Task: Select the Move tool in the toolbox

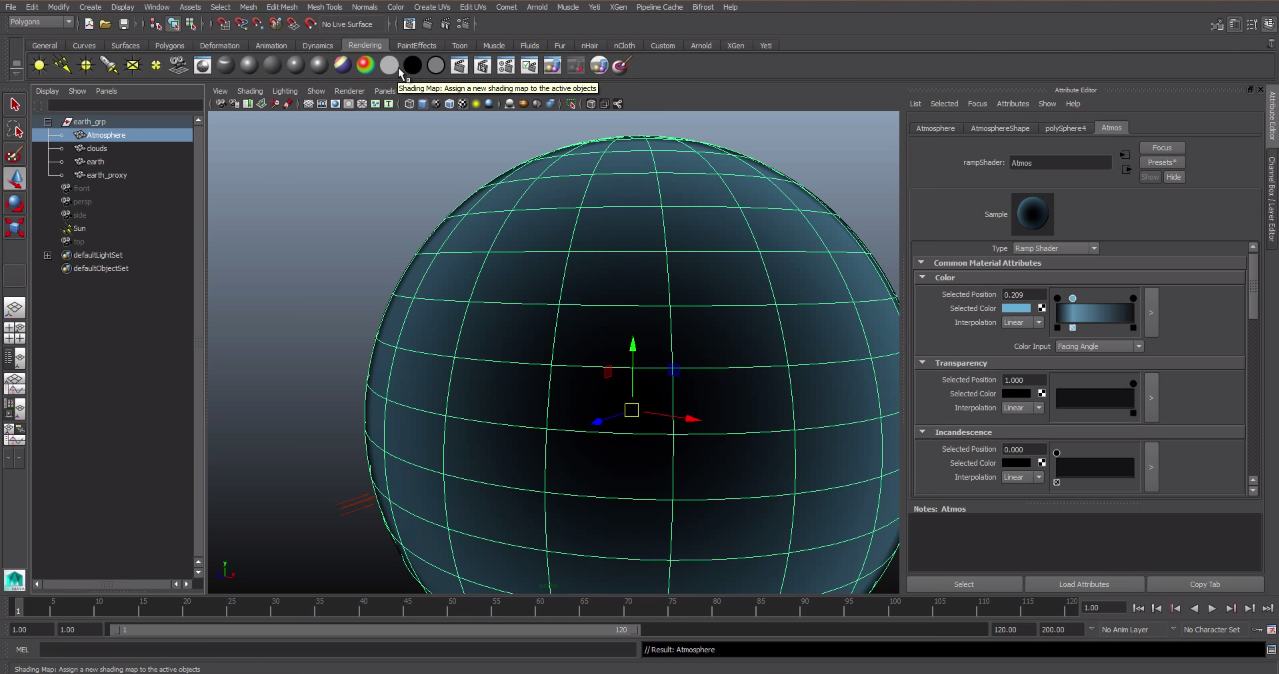Action: [x=15, y=179]
